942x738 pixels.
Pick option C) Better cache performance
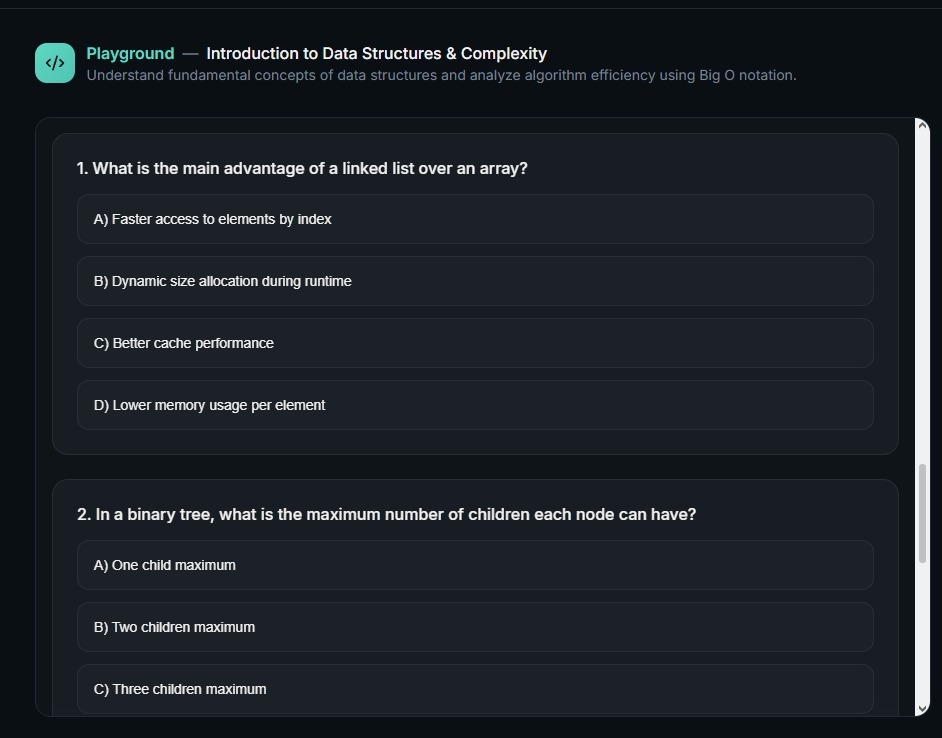click(x=475, y=343)
